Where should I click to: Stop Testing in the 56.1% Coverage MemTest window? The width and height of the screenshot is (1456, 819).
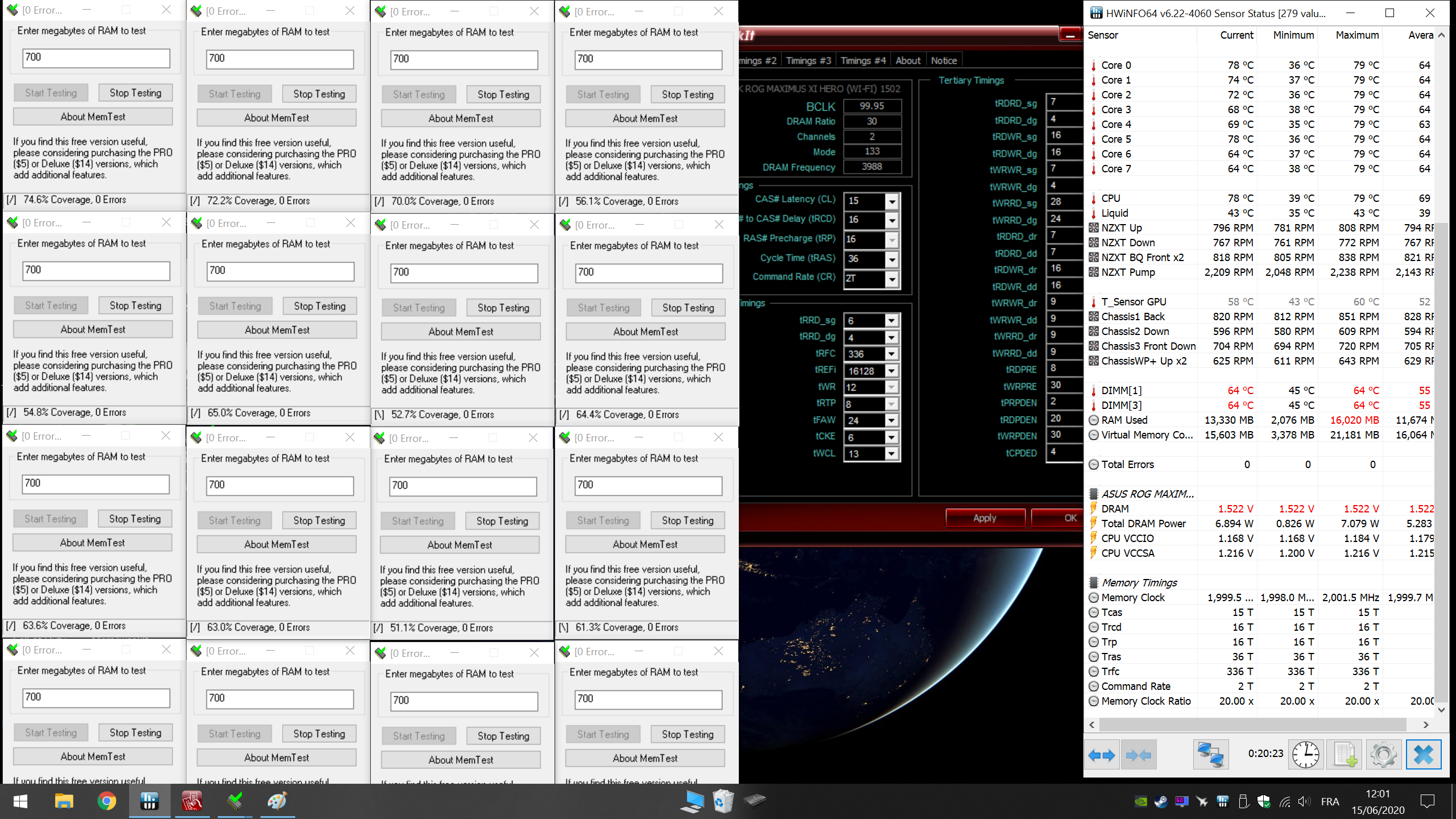[x=688, y=94]
